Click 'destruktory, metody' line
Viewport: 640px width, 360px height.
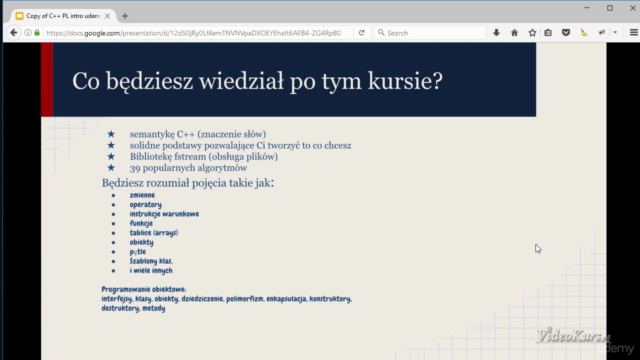pos(133,308)
